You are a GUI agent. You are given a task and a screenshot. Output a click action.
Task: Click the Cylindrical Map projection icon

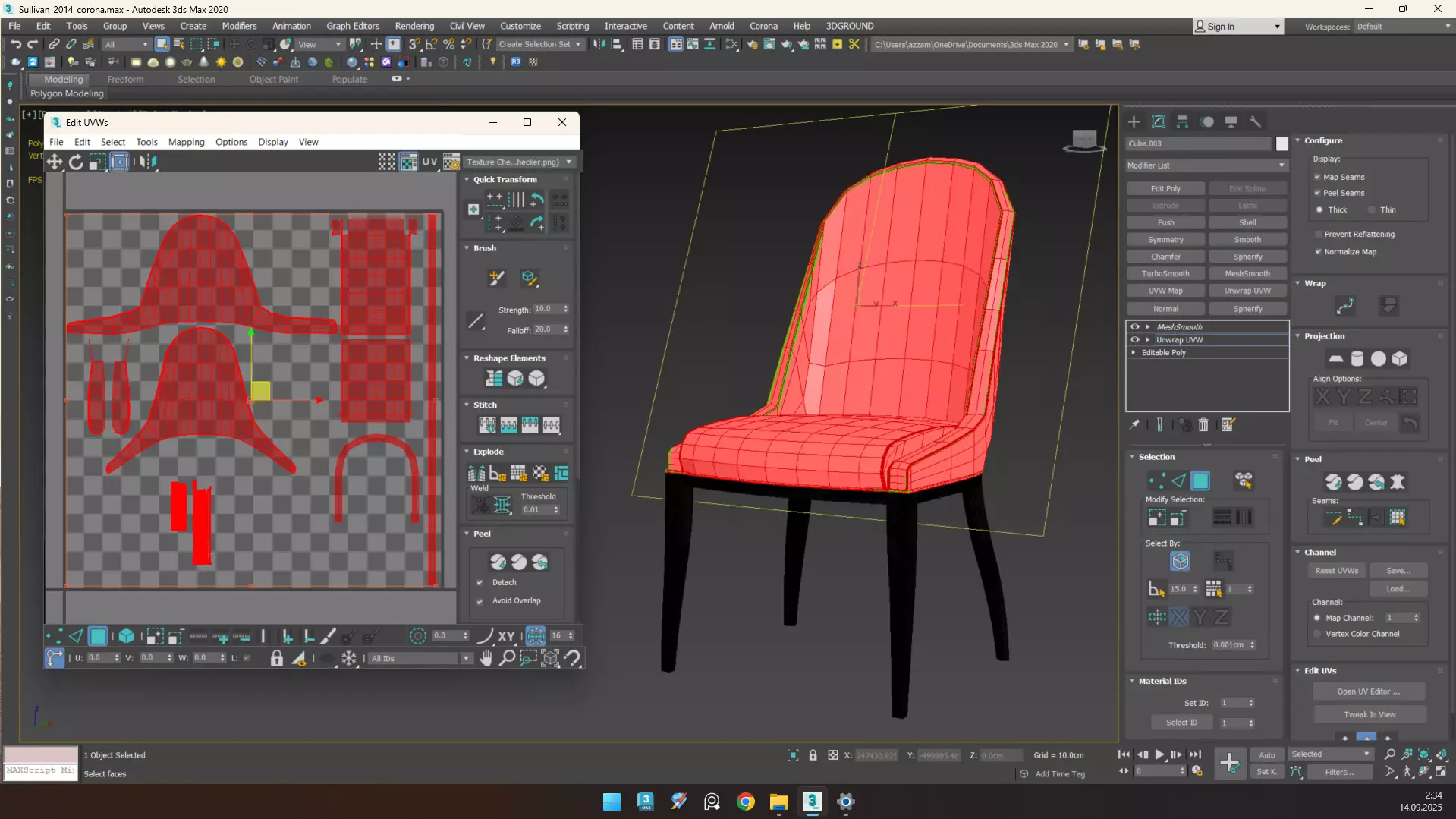pyautogui.click(x=1357, y=359)
